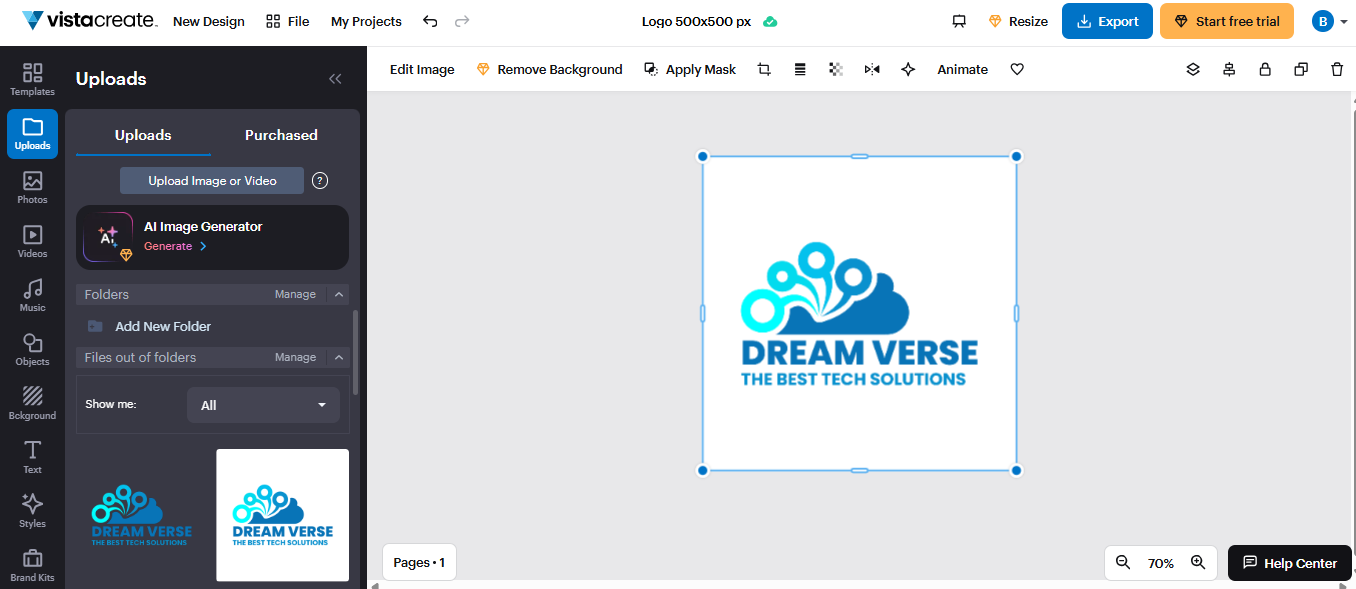Lock the selected element
This screenshot has height=589, width=1356.
pos(1265,69)
